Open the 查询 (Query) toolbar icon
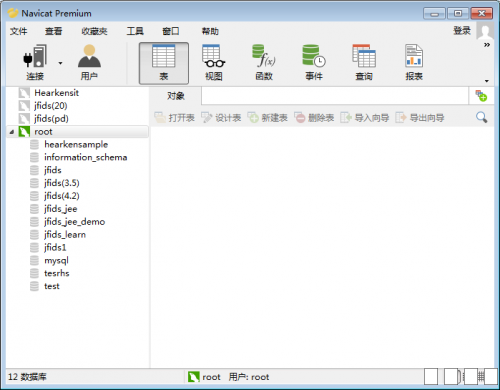 coord(364,63)
